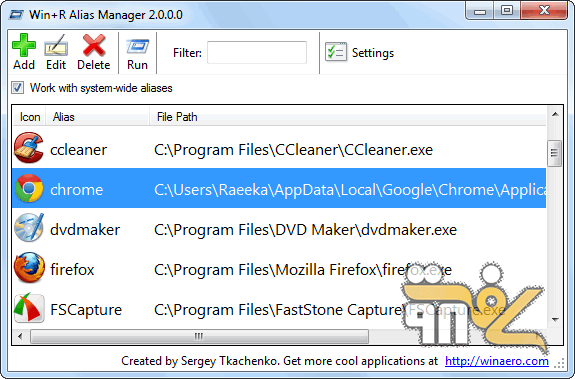Select the FSCapture icon in the list

(29, 308)
